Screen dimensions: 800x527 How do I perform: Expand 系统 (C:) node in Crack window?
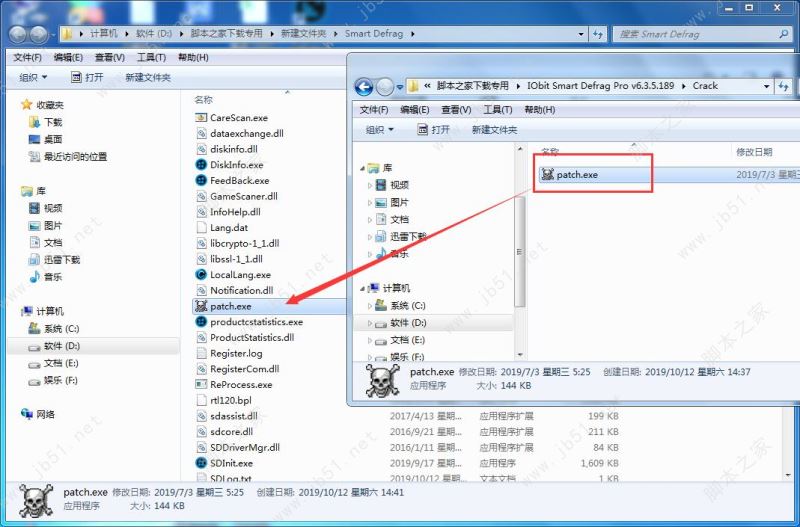(369, 306)
